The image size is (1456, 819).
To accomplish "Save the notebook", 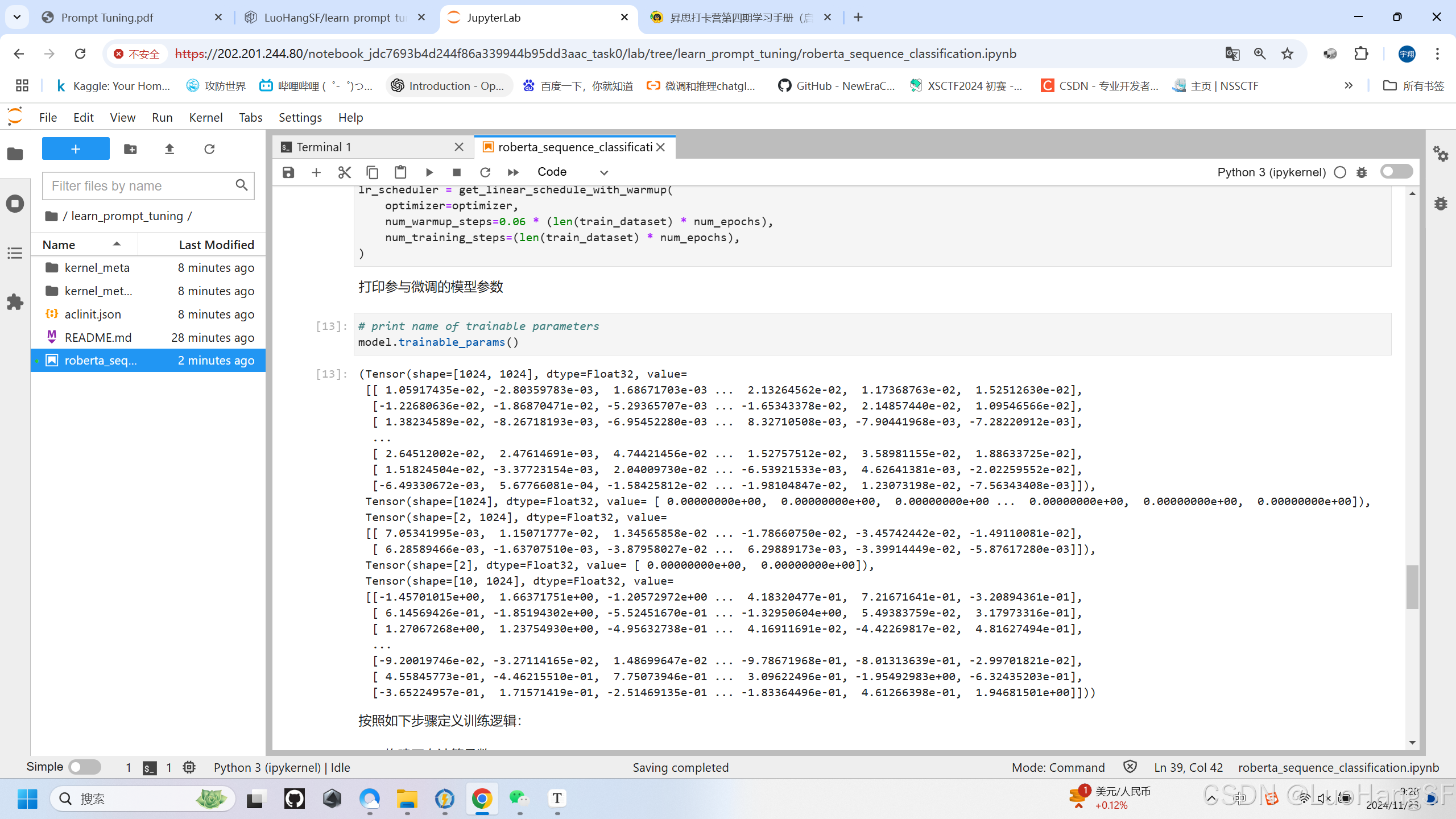I will click(x=288, y=172).
